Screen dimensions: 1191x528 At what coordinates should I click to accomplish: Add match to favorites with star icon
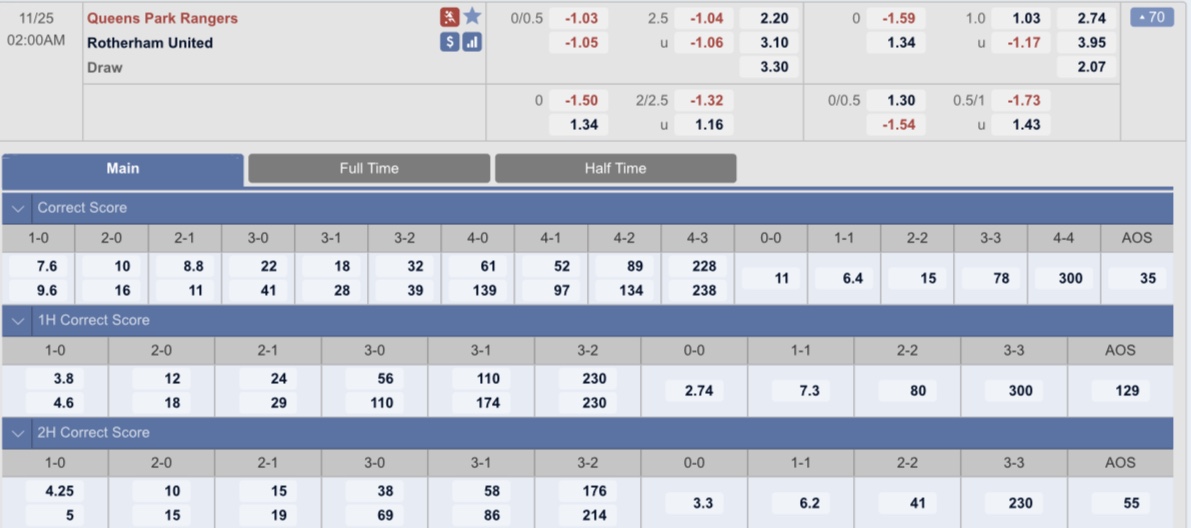472,17
